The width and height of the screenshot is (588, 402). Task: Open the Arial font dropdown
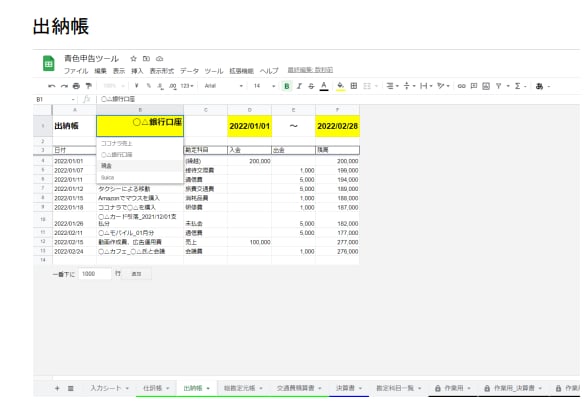(224, 86)
